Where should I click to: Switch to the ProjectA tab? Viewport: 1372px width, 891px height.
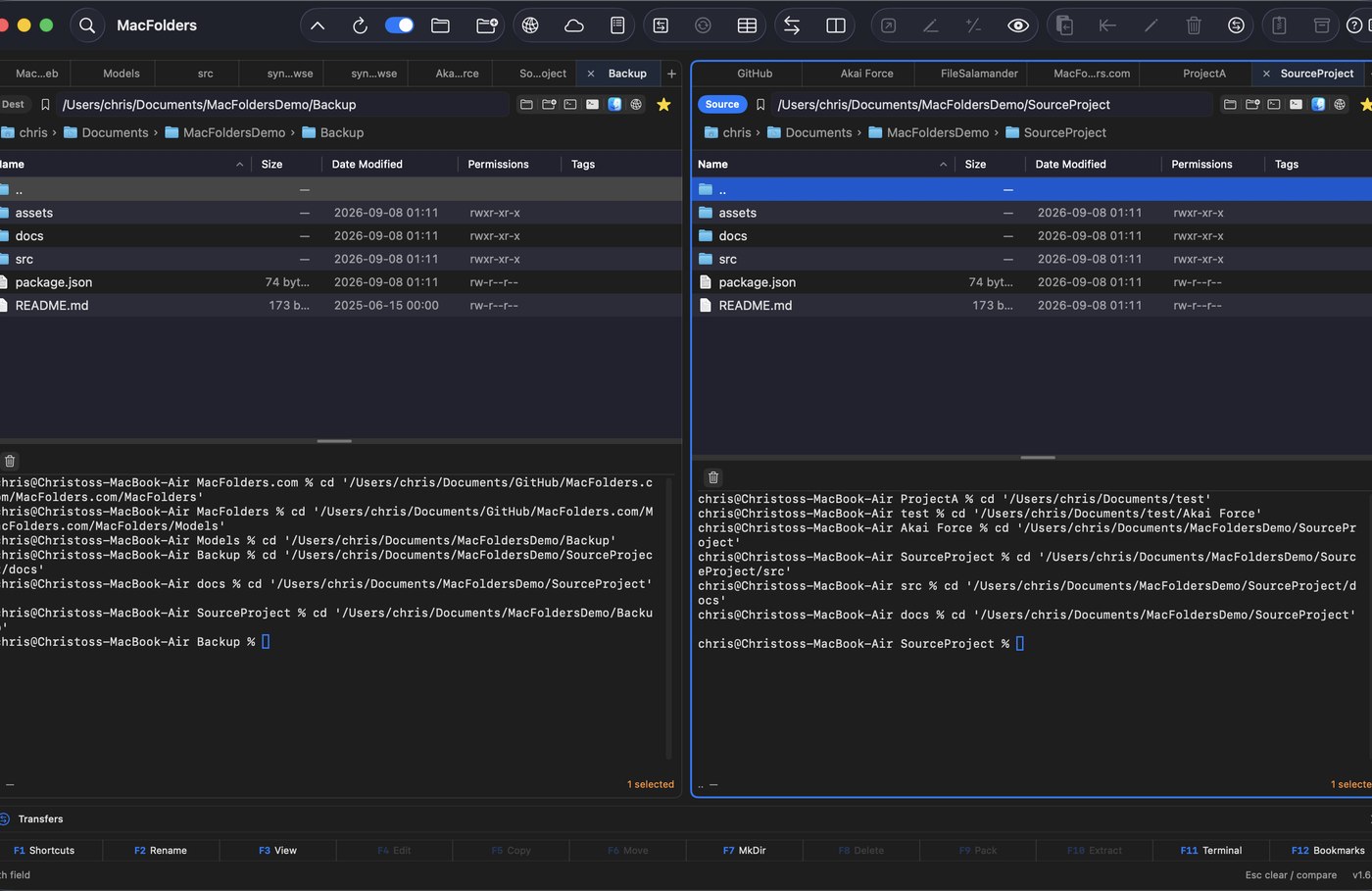click(x=1204, y=74)
